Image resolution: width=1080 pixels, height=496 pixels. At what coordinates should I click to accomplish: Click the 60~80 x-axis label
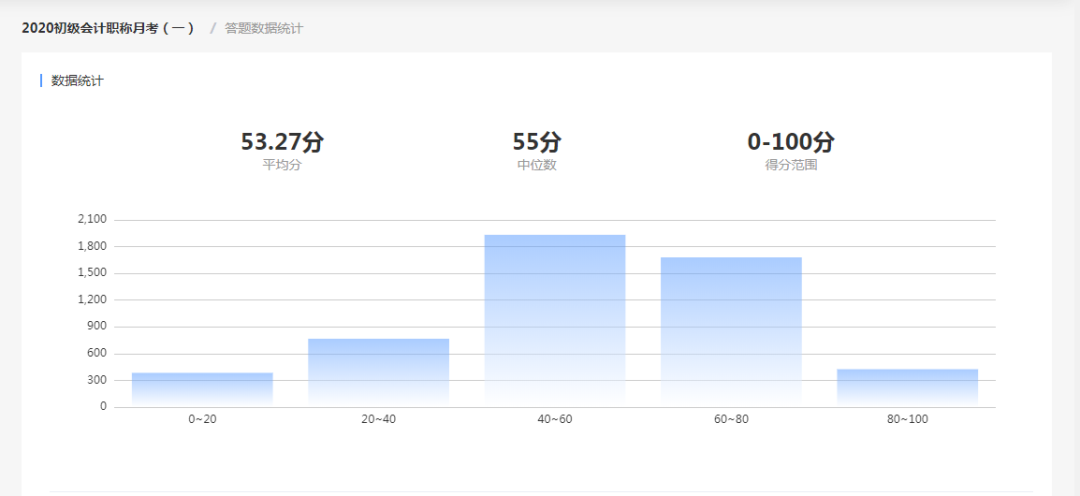point(731,420)
